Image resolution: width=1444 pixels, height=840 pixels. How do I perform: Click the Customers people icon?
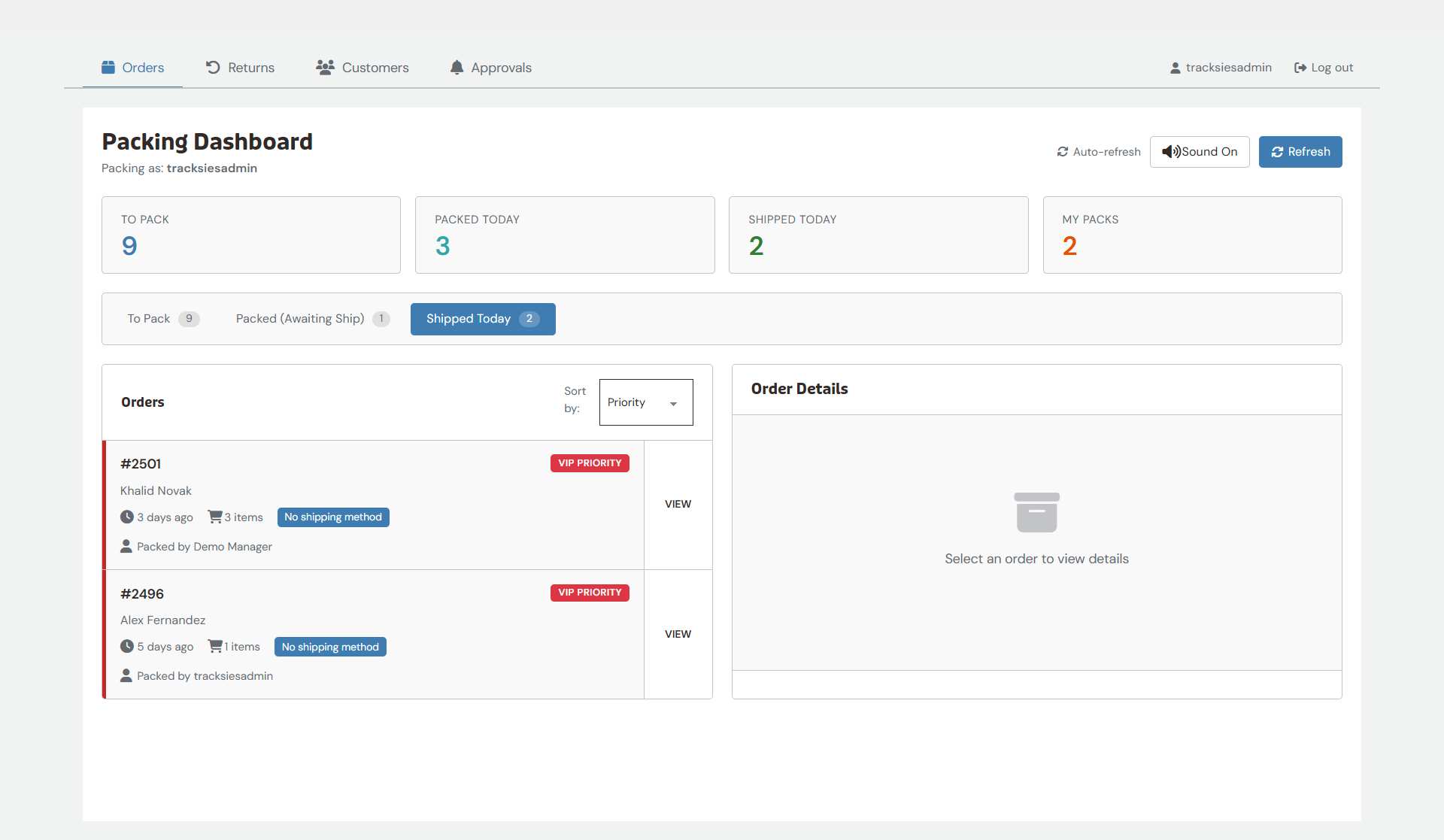coord(325,68)
